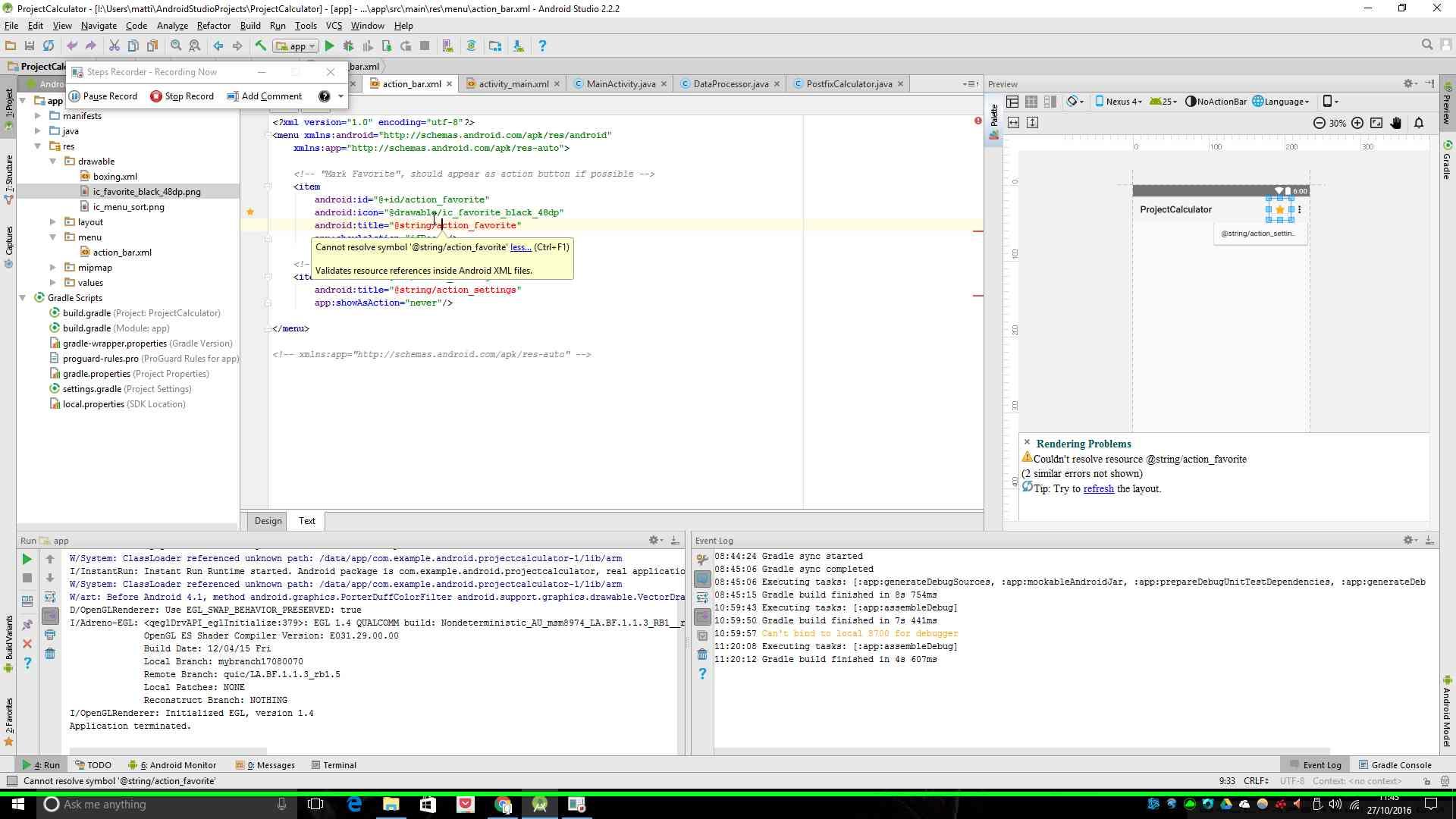Click the bell warnings icon in preview
The height and width of the screenshot is (819, 1456).
(x=1419, y=123)
